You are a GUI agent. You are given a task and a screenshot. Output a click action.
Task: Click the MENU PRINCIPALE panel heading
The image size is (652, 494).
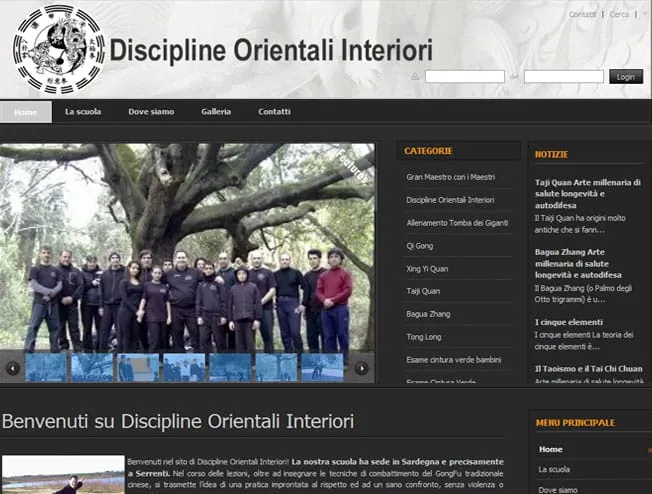point(575,423)
